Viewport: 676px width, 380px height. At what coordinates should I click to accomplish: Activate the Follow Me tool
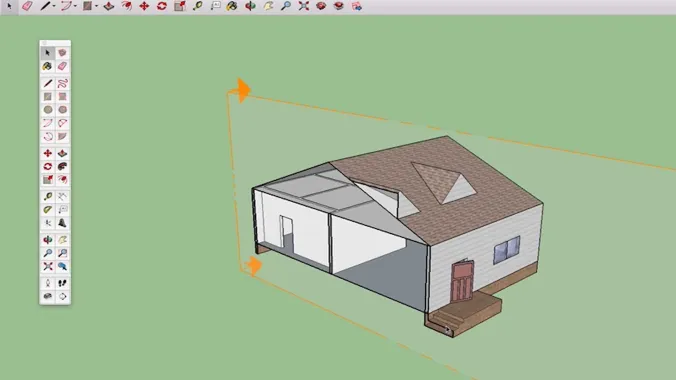click(x=63, y=166)
